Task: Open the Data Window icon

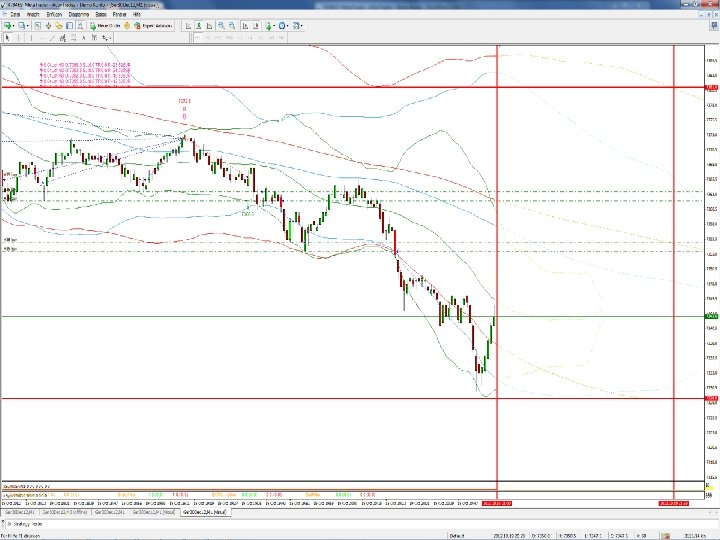Action: (x=49, y=26)
